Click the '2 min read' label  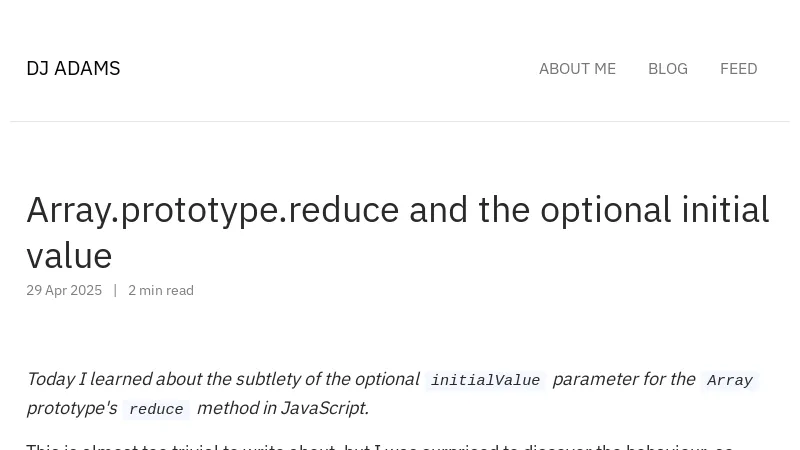click(161, 290)
